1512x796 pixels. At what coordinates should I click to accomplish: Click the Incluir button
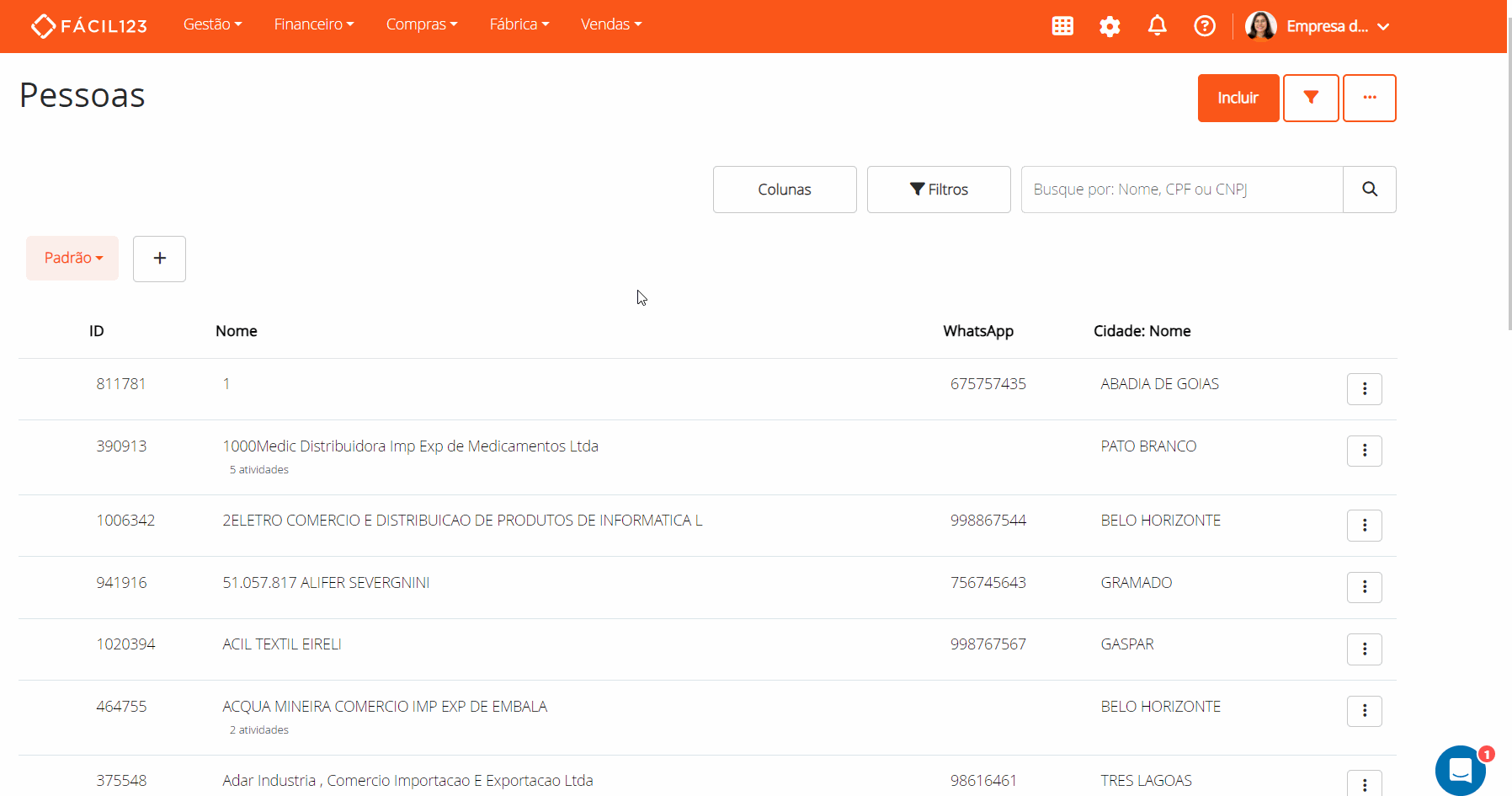[x=1238, y=98]
